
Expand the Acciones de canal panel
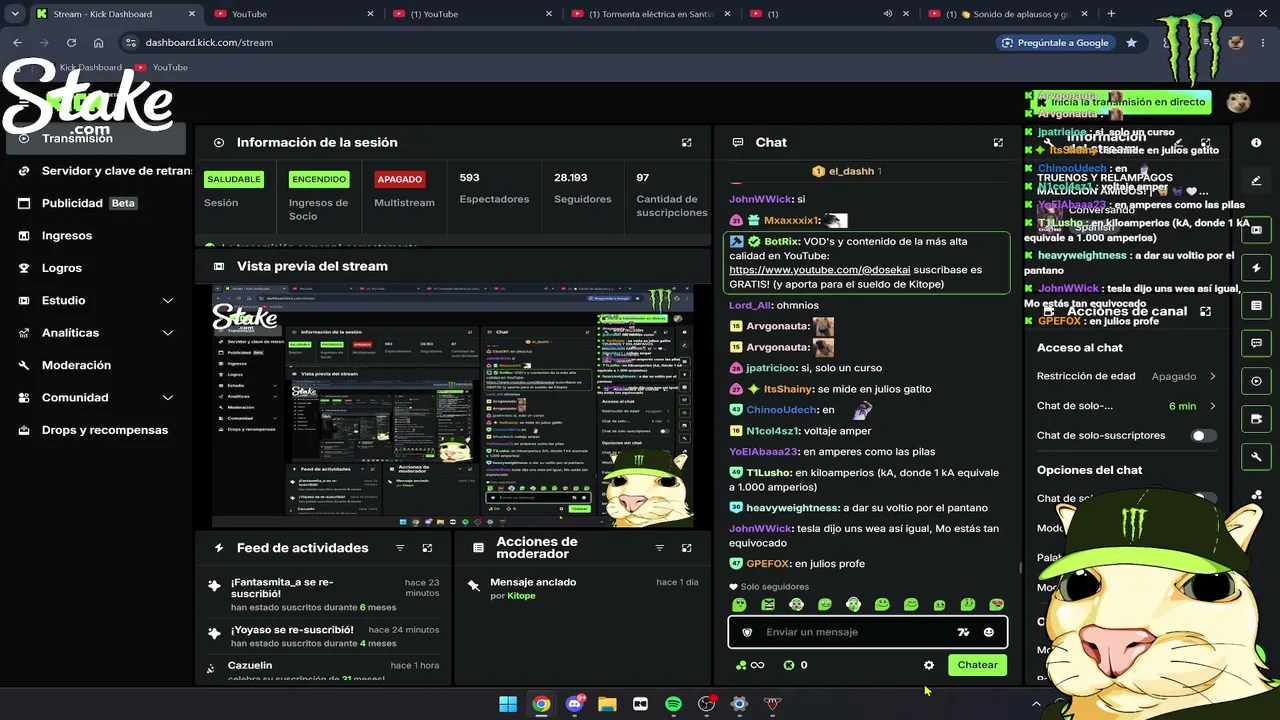1205,311
